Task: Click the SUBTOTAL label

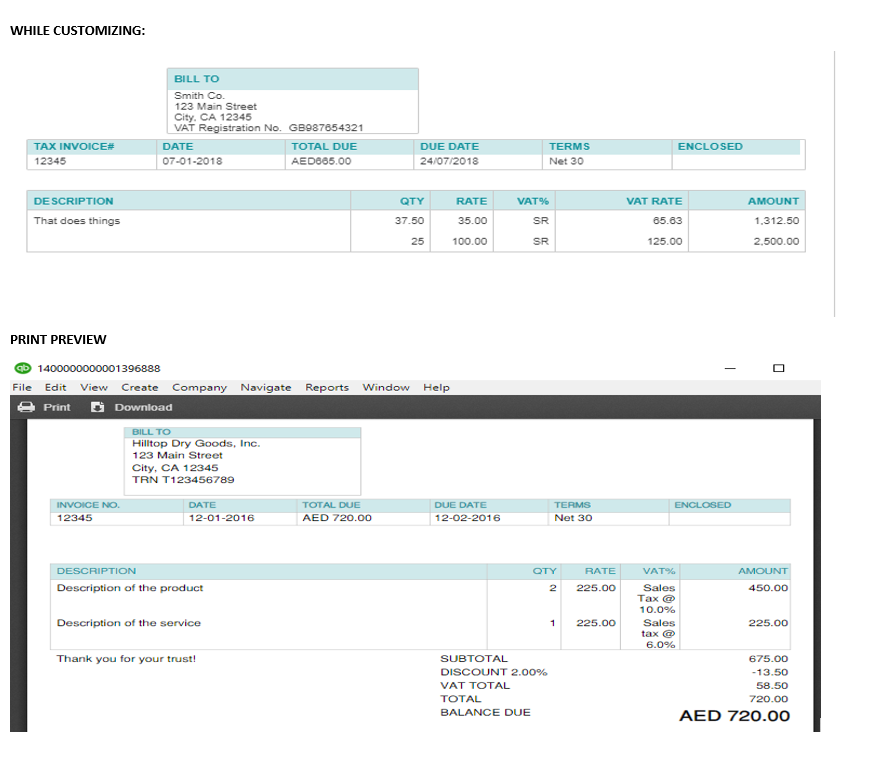Action: pyautogui.click(x=474, y=659)
